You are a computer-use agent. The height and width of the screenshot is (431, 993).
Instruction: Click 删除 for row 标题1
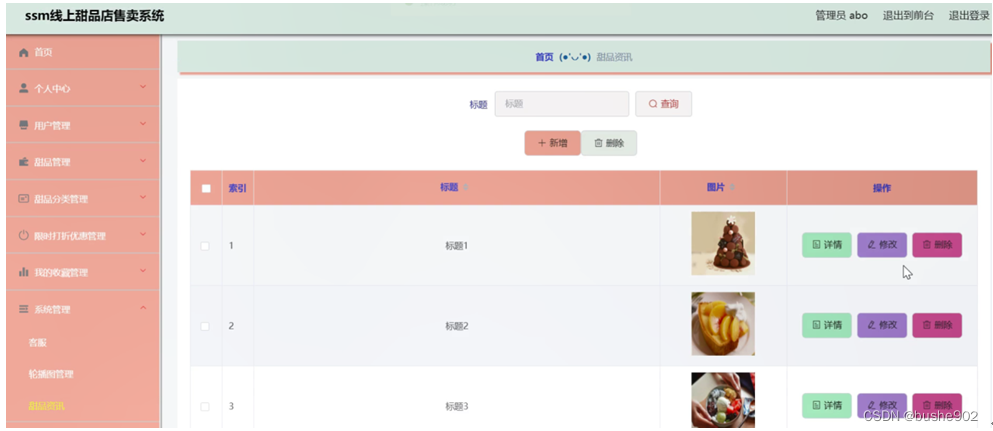[x=937, y=245]
